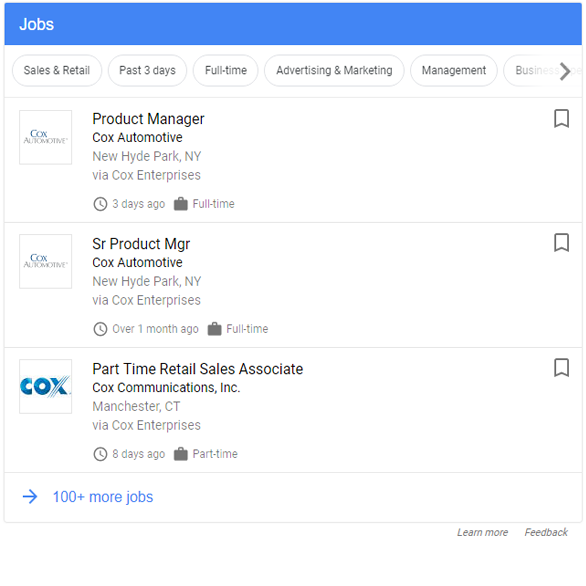
Task: Click Cox Automotive logo of Sr Product Mgr listing
Action: [46, 262]
